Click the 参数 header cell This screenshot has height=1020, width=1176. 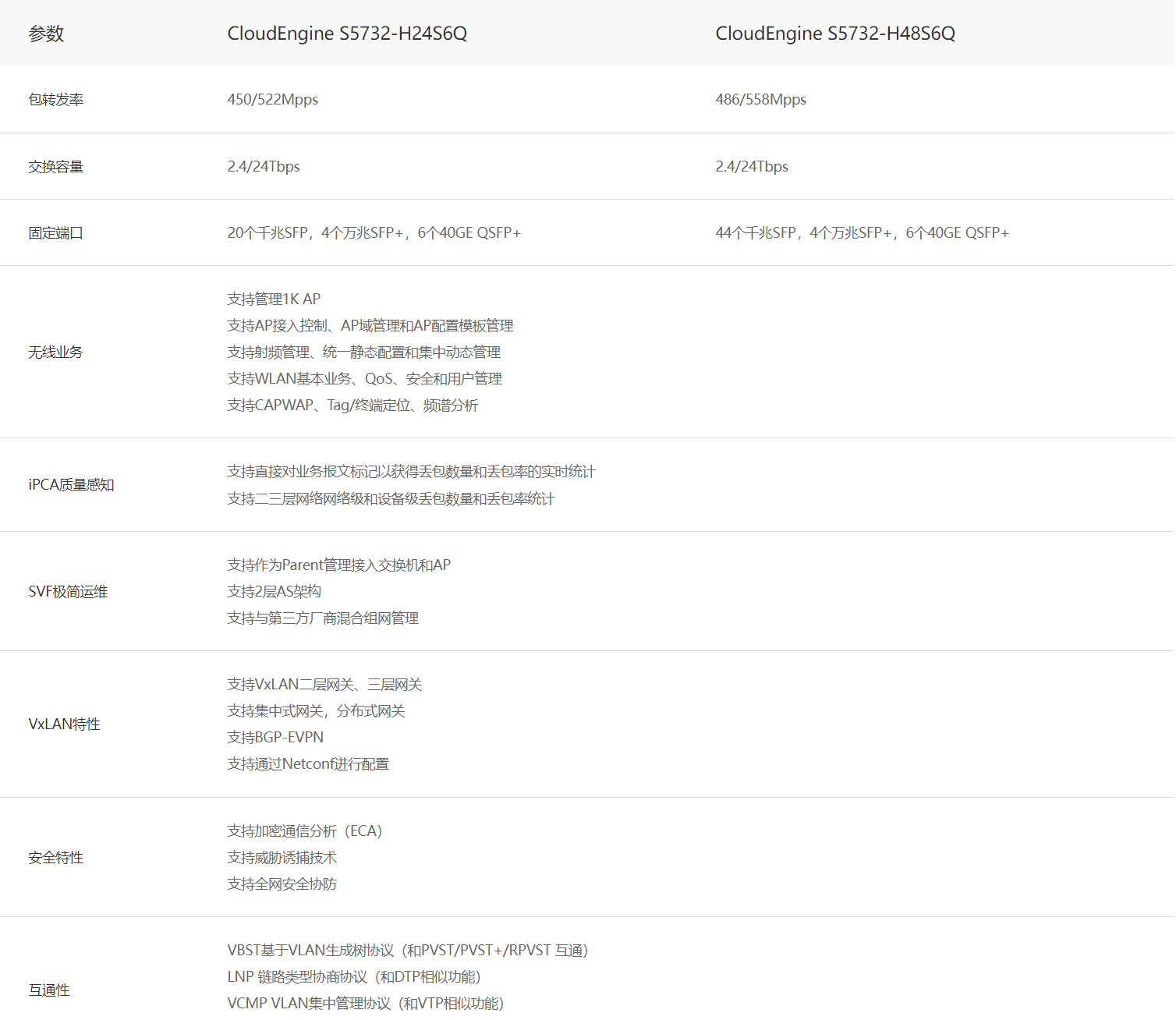pos(46,34)
